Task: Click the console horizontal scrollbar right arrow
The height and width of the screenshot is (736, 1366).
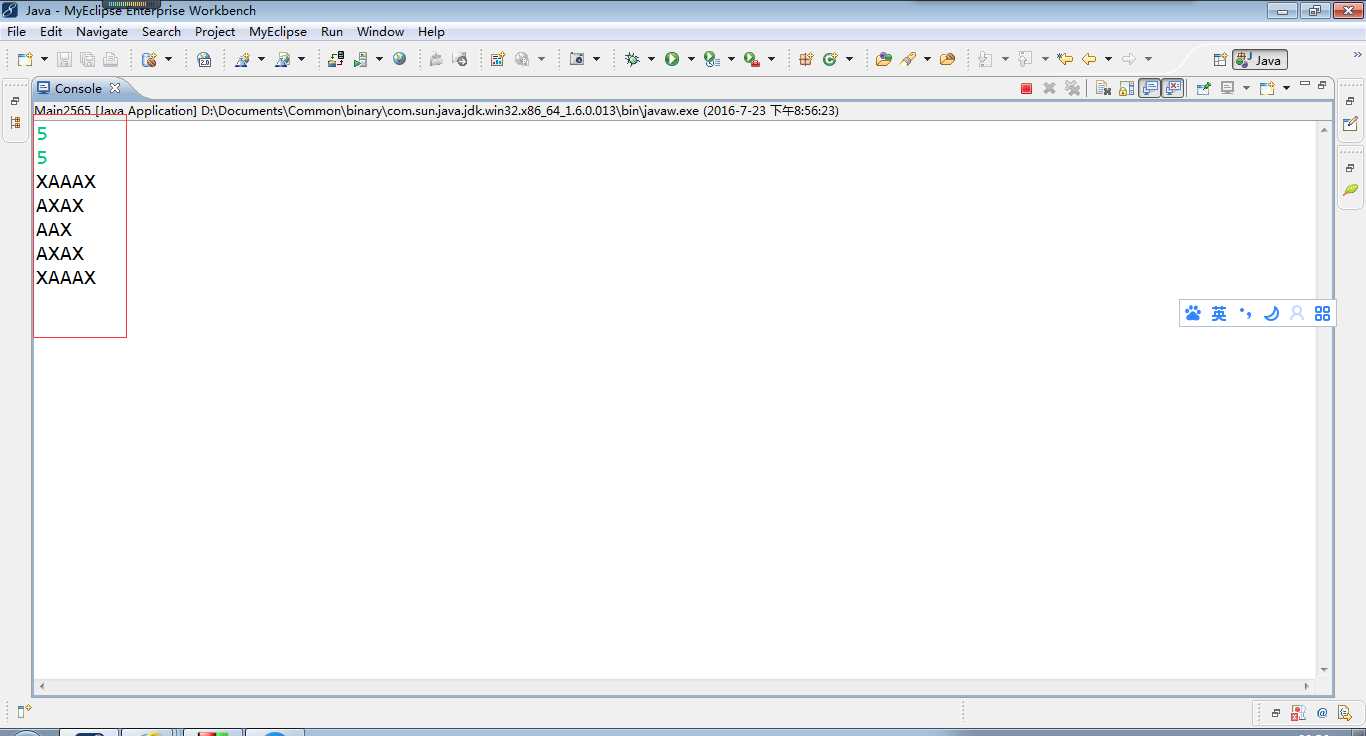Action: tap(1307, 687)
